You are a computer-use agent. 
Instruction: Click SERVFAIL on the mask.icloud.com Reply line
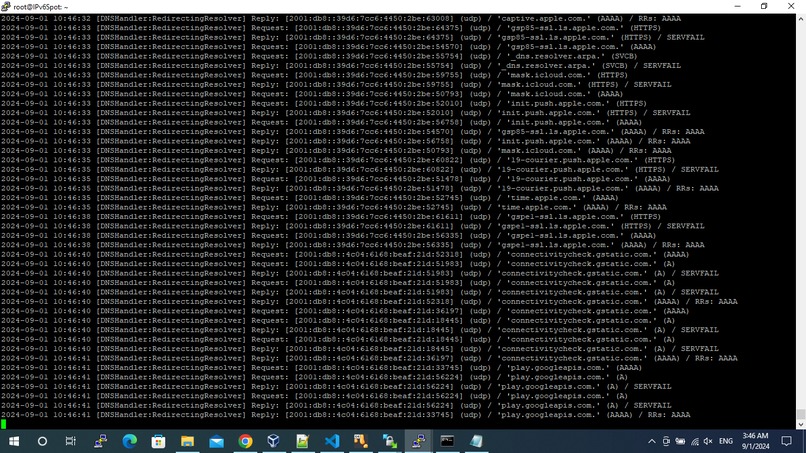point(652,84)
